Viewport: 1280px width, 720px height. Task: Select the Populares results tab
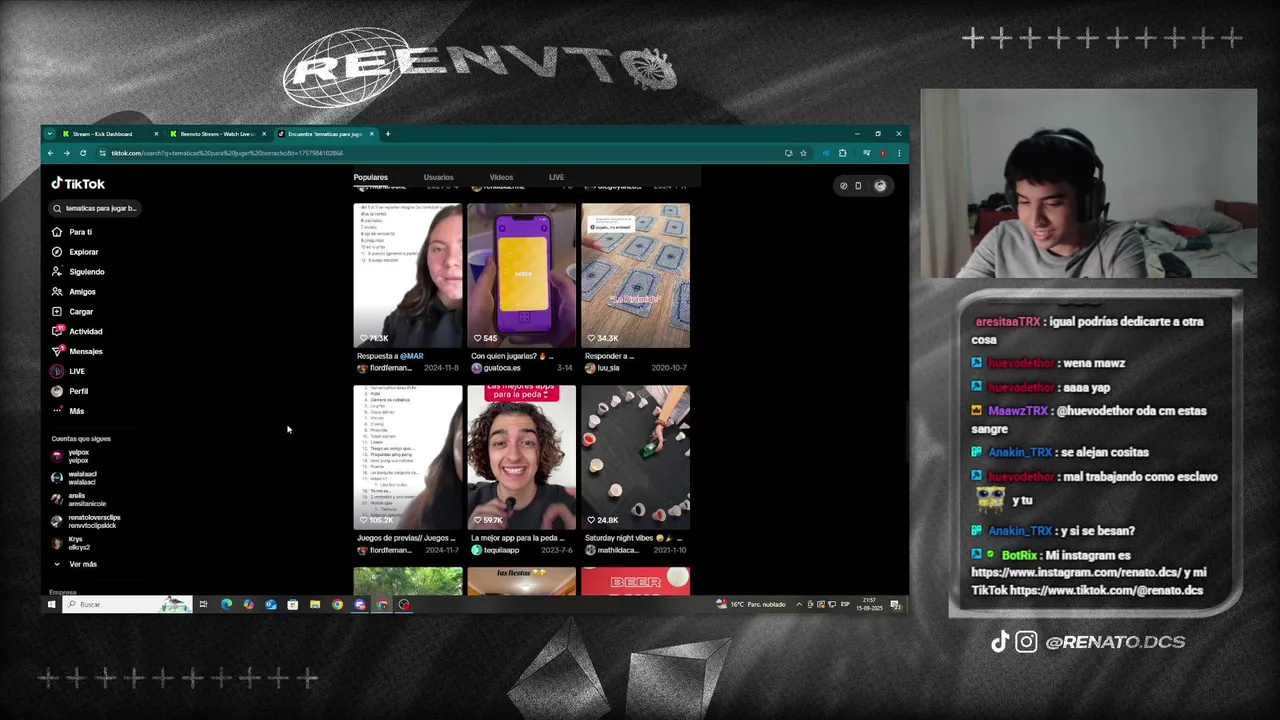tap(370, 177)
